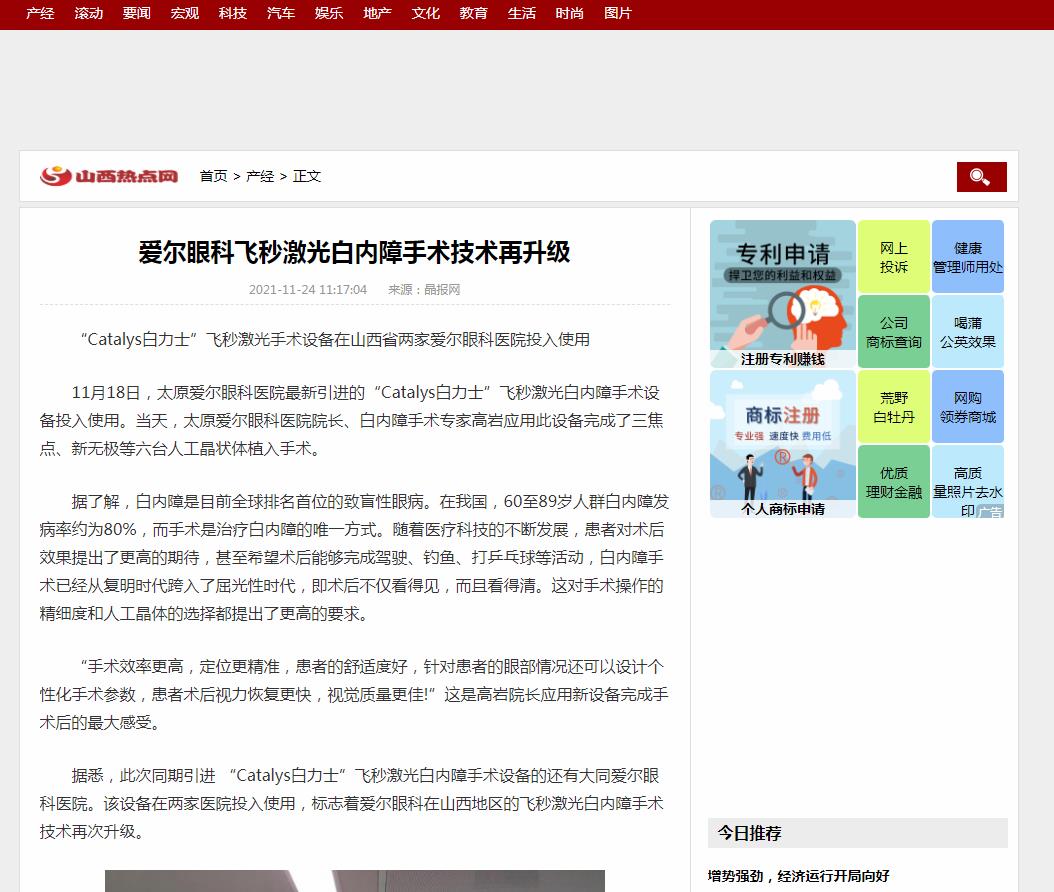Click the 网购领券商城 ad tile
1054x892 pixels.
point(968,407)
